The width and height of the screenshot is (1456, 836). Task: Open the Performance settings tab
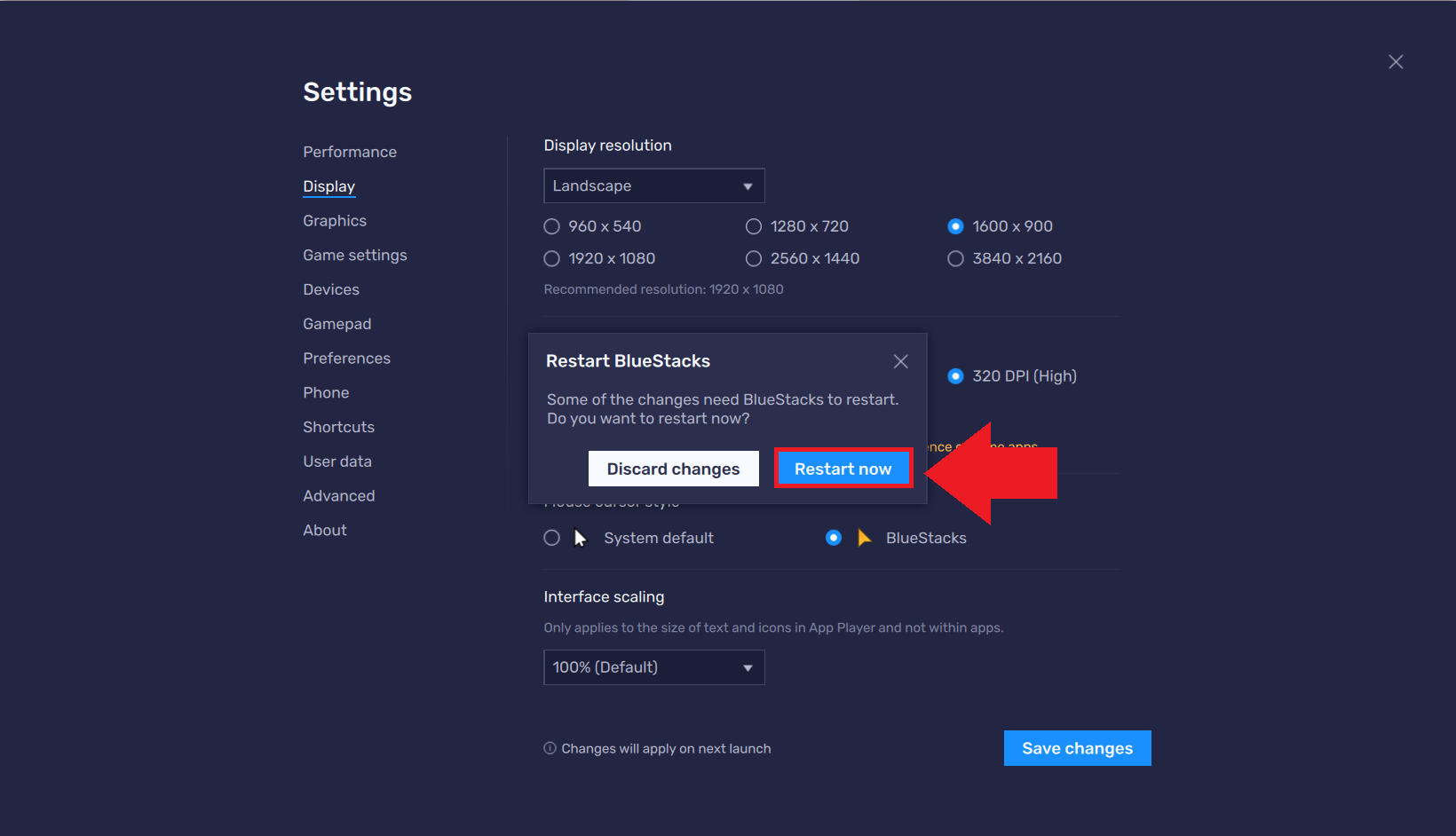[350, 152]
